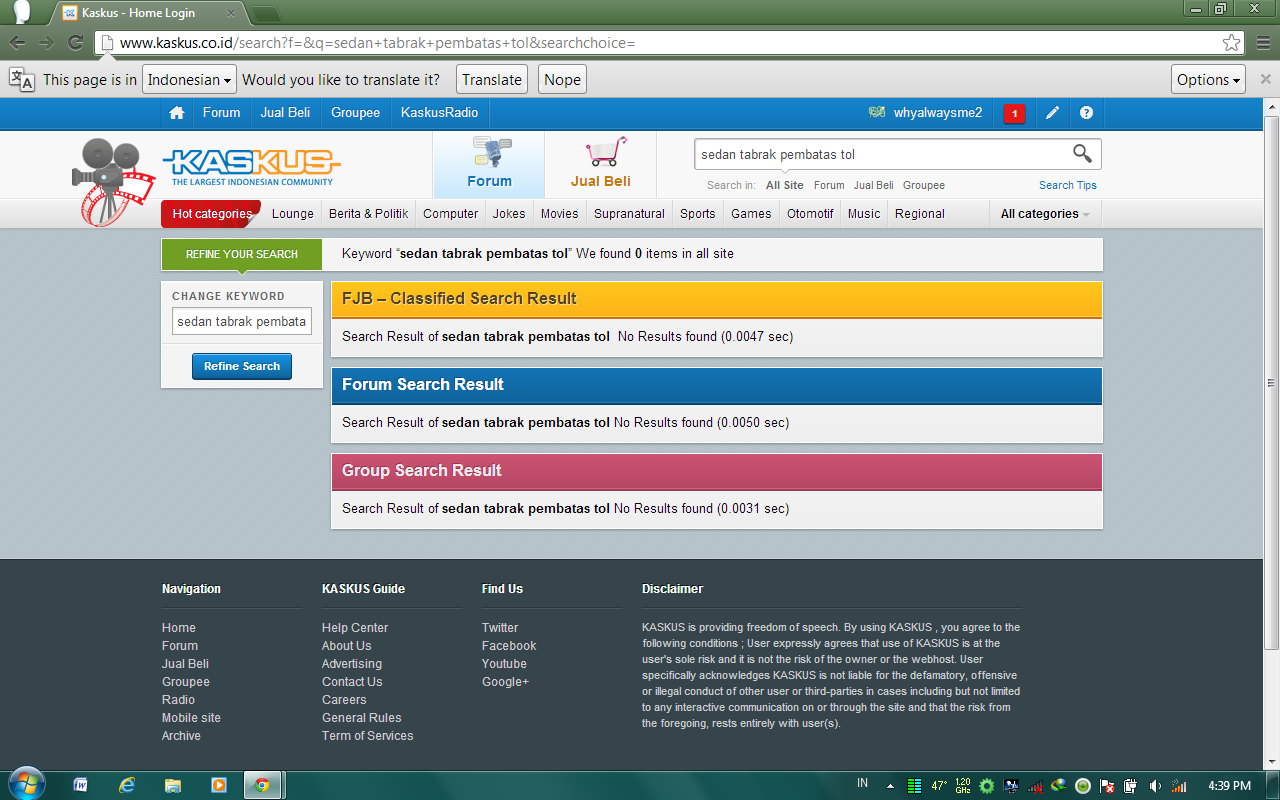Open the whyalwaysme2 profile link
This screenshot has height=800, width=1280.
pos(938,113)
